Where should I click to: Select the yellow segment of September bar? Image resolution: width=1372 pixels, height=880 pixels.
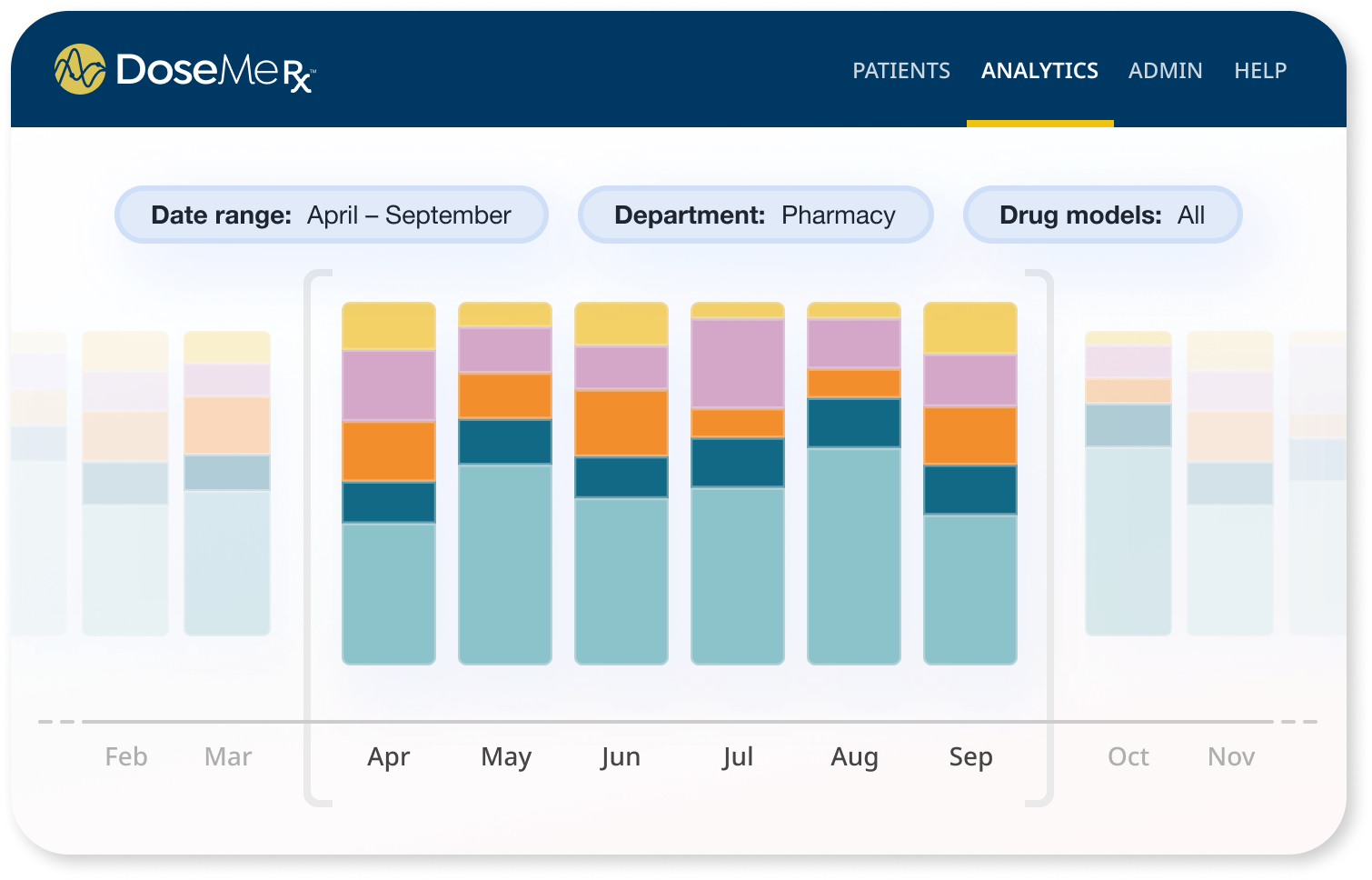point(970,328)
